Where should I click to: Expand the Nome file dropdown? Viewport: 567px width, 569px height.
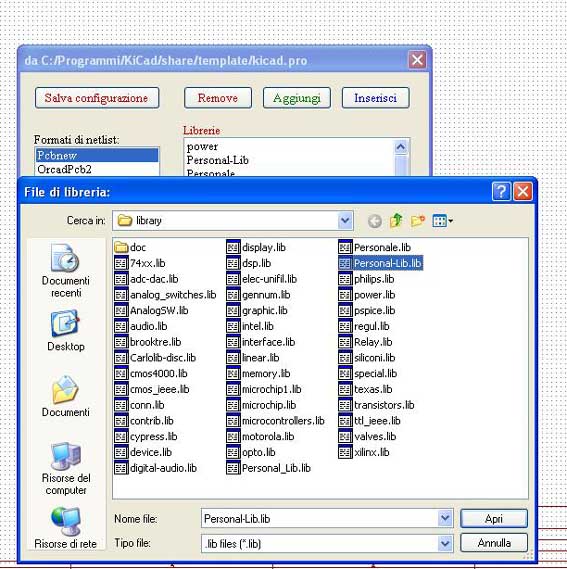[x=445, y=519]
